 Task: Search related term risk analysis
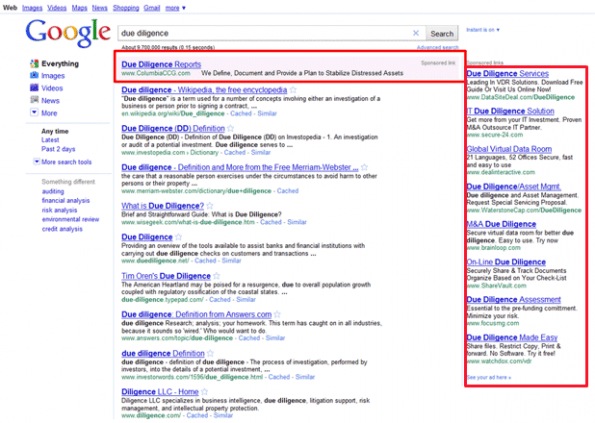coord(59,210)
